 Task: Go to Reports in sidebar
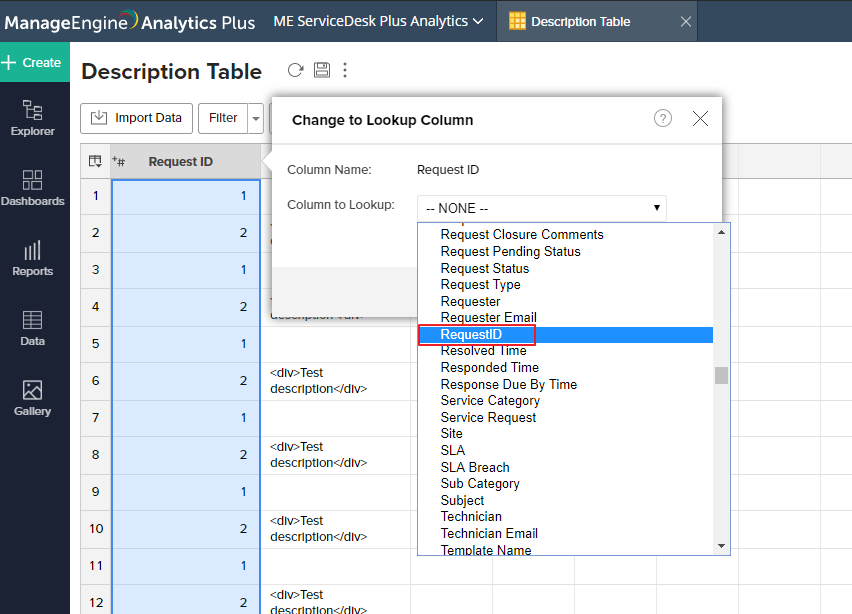click(33, 258)
